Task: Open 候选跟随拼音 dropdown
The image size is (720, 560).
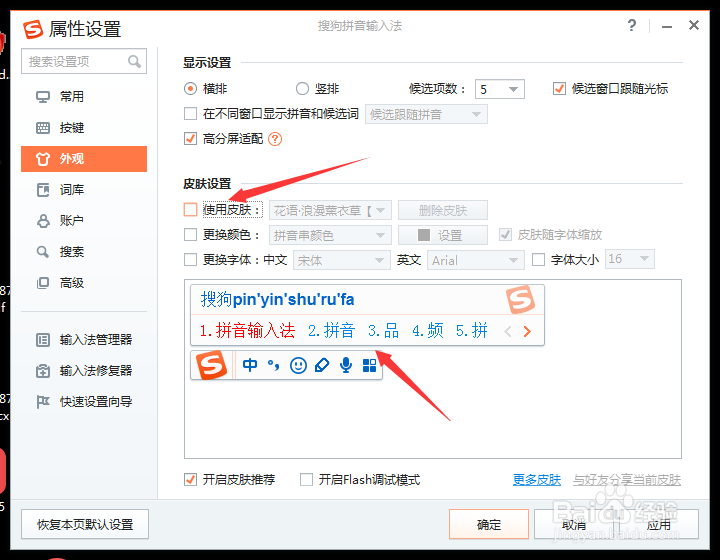Action: pos(427,114)
